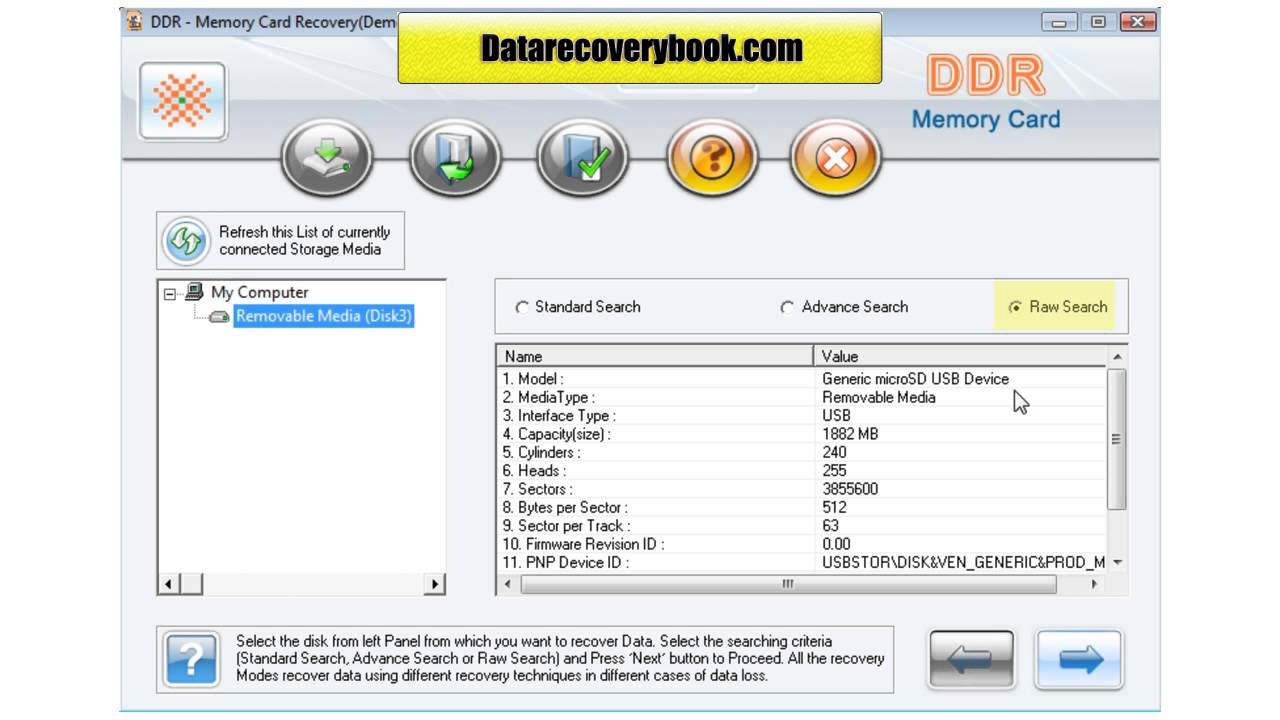Viewport: 1280px width, 720px height.
Task: Click the Value column header
Action: [960, 356]
